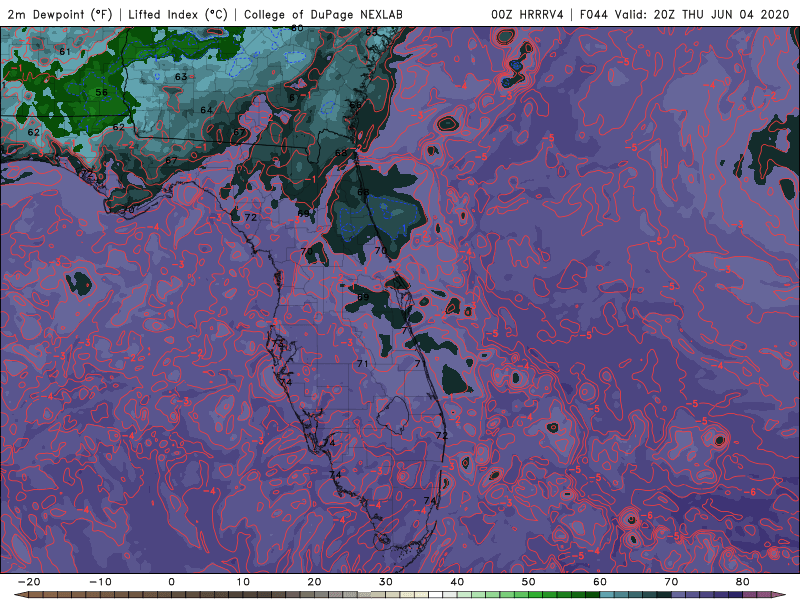Click the '61' dewpoint value on map
The image size is (800, 600).
pos(65,52)
